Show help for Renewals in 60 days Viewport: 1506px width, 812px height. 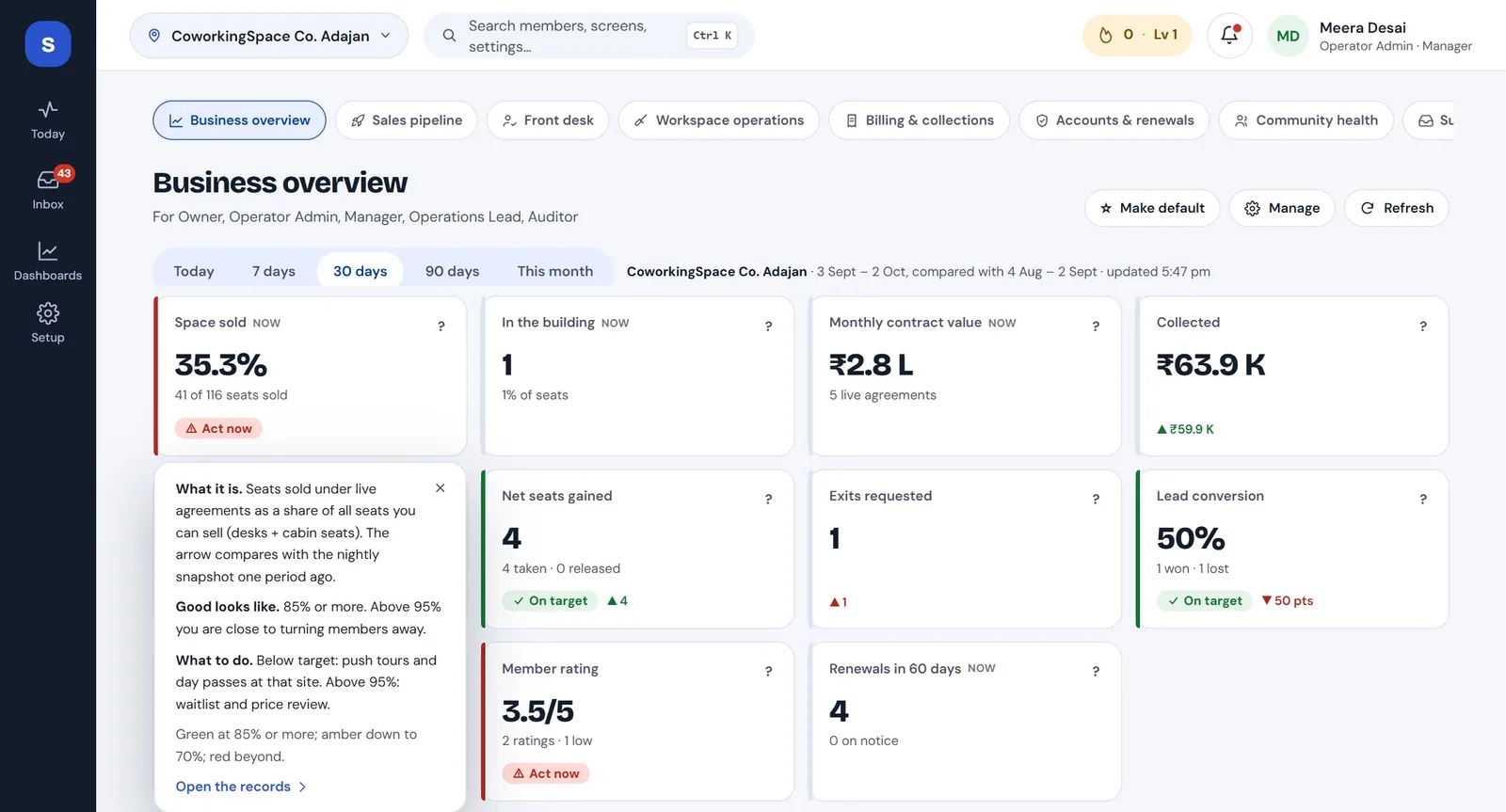pos(1096,671)
